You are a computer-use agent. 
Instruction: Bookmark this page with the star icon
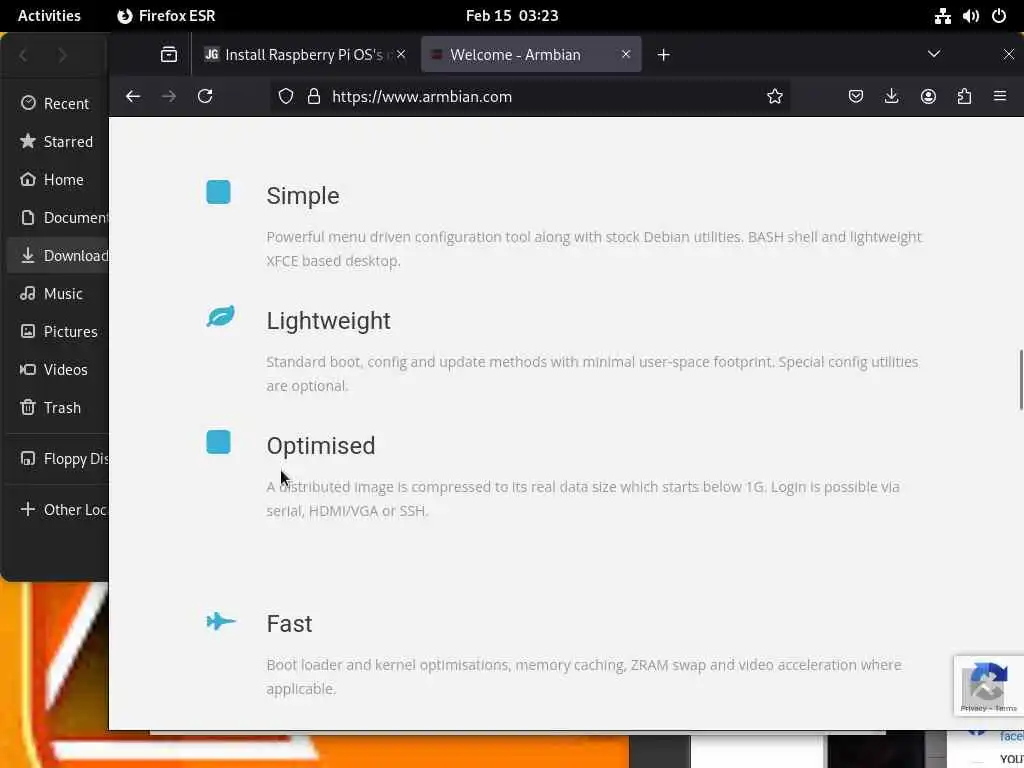click(x=775, y=97)
